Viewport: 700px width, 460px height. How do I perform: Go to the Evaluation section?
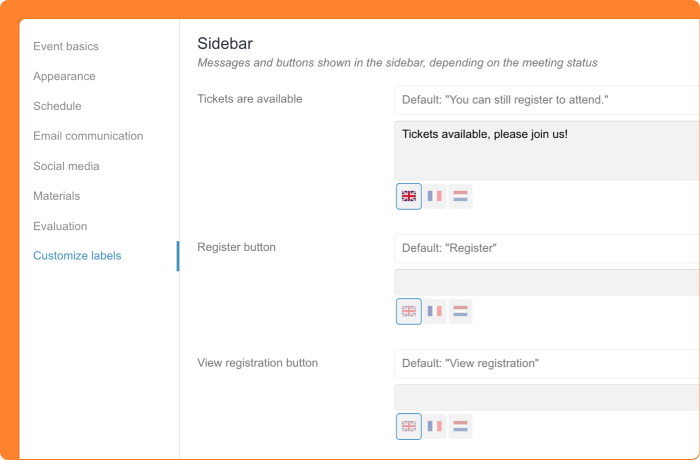(60, 226)
